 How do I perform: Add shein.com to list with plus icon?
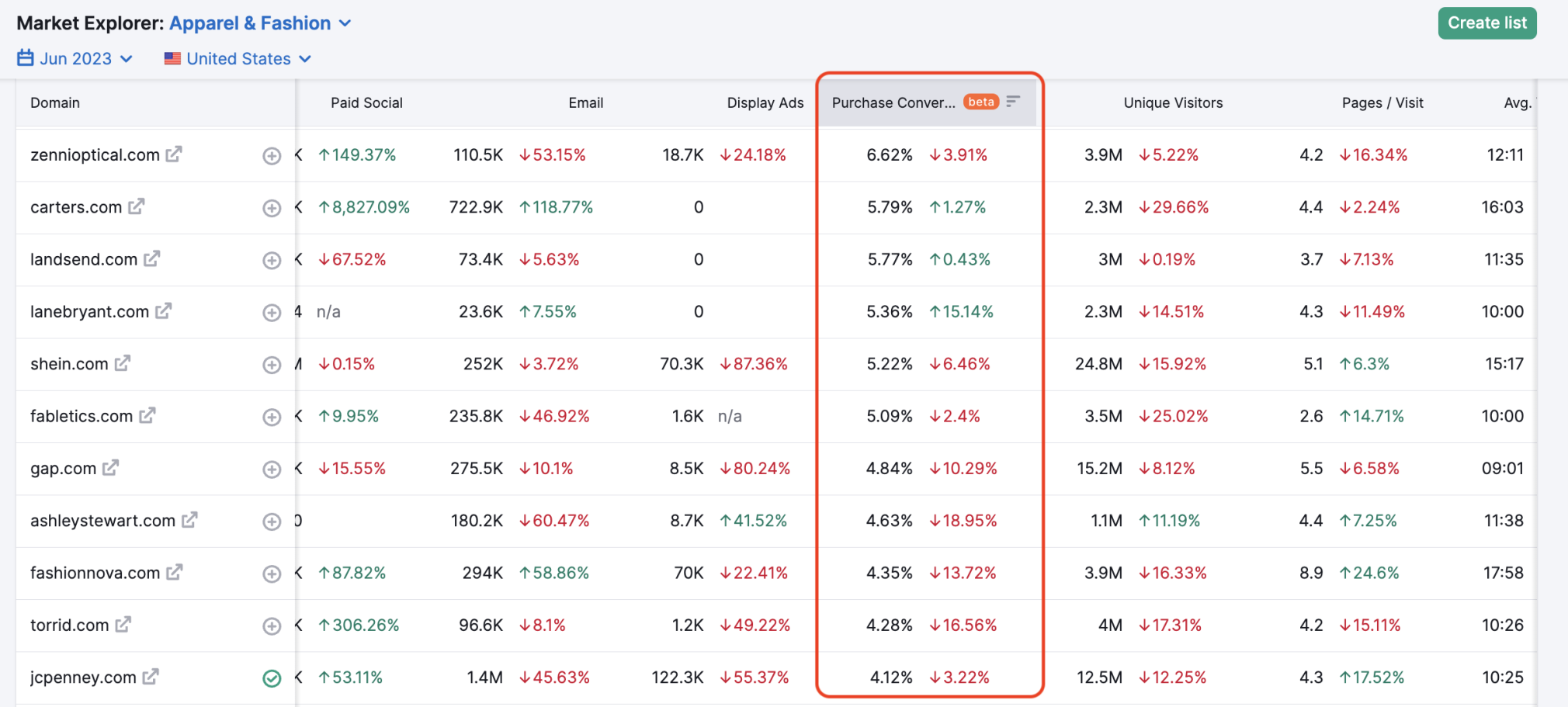point(272,365)
